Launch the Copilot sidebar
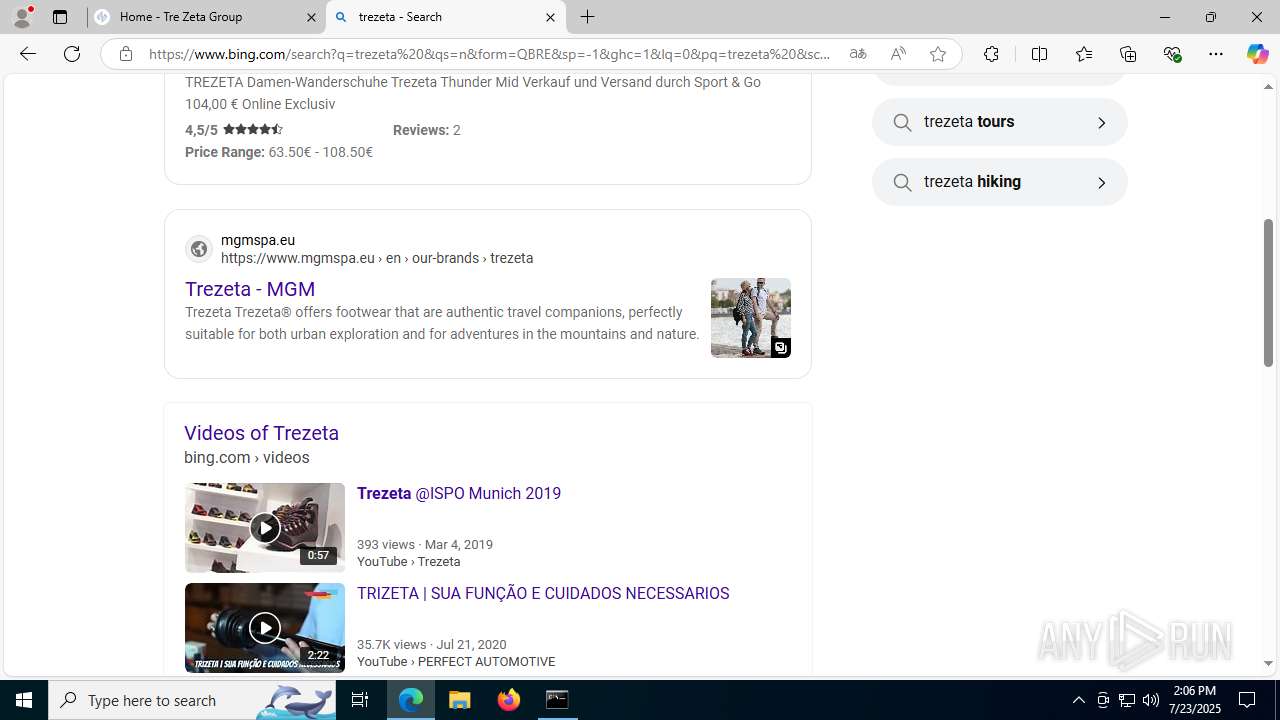 [x=1257, y=54]
